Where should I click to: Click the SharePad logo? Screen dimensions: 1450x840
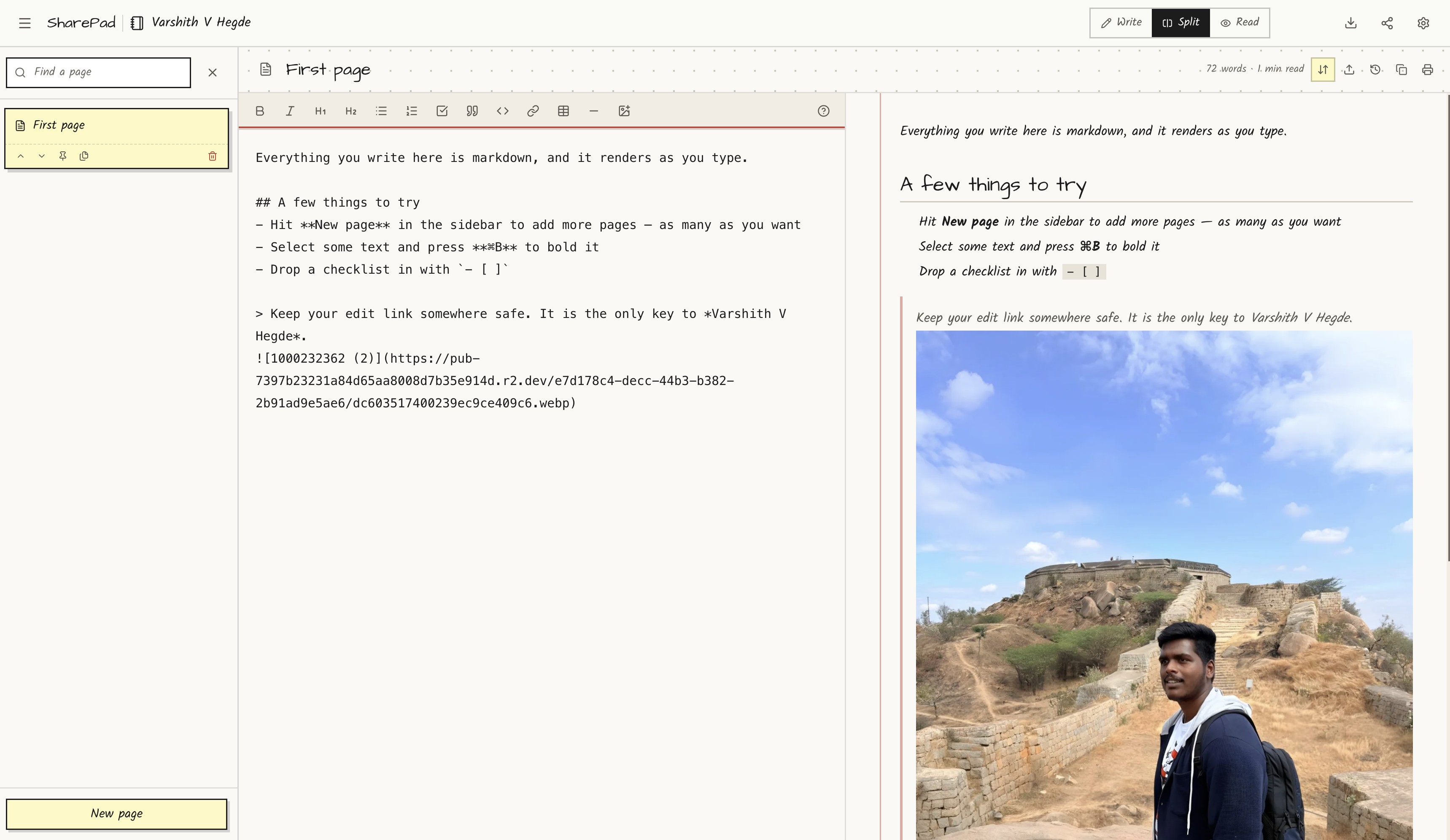click(x=81, y=22)
